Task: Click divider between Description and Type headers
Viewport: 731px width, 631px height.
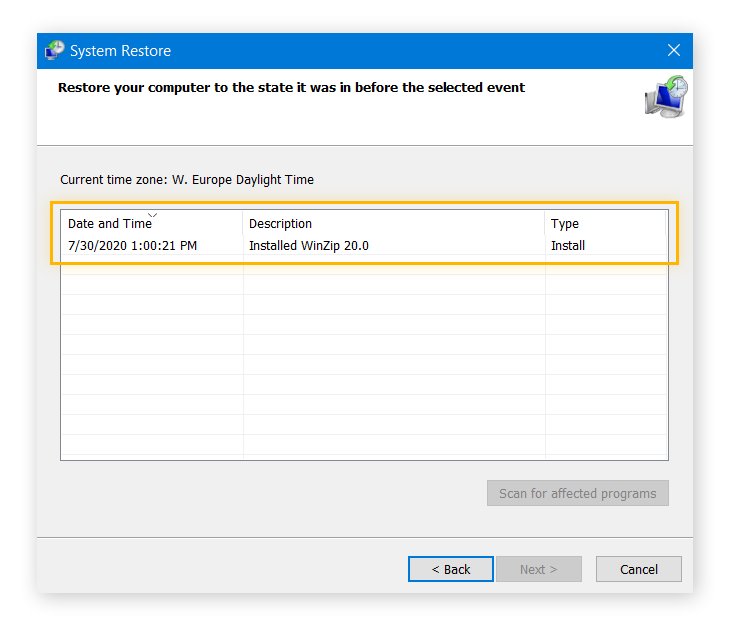Action: click(545, 224)
